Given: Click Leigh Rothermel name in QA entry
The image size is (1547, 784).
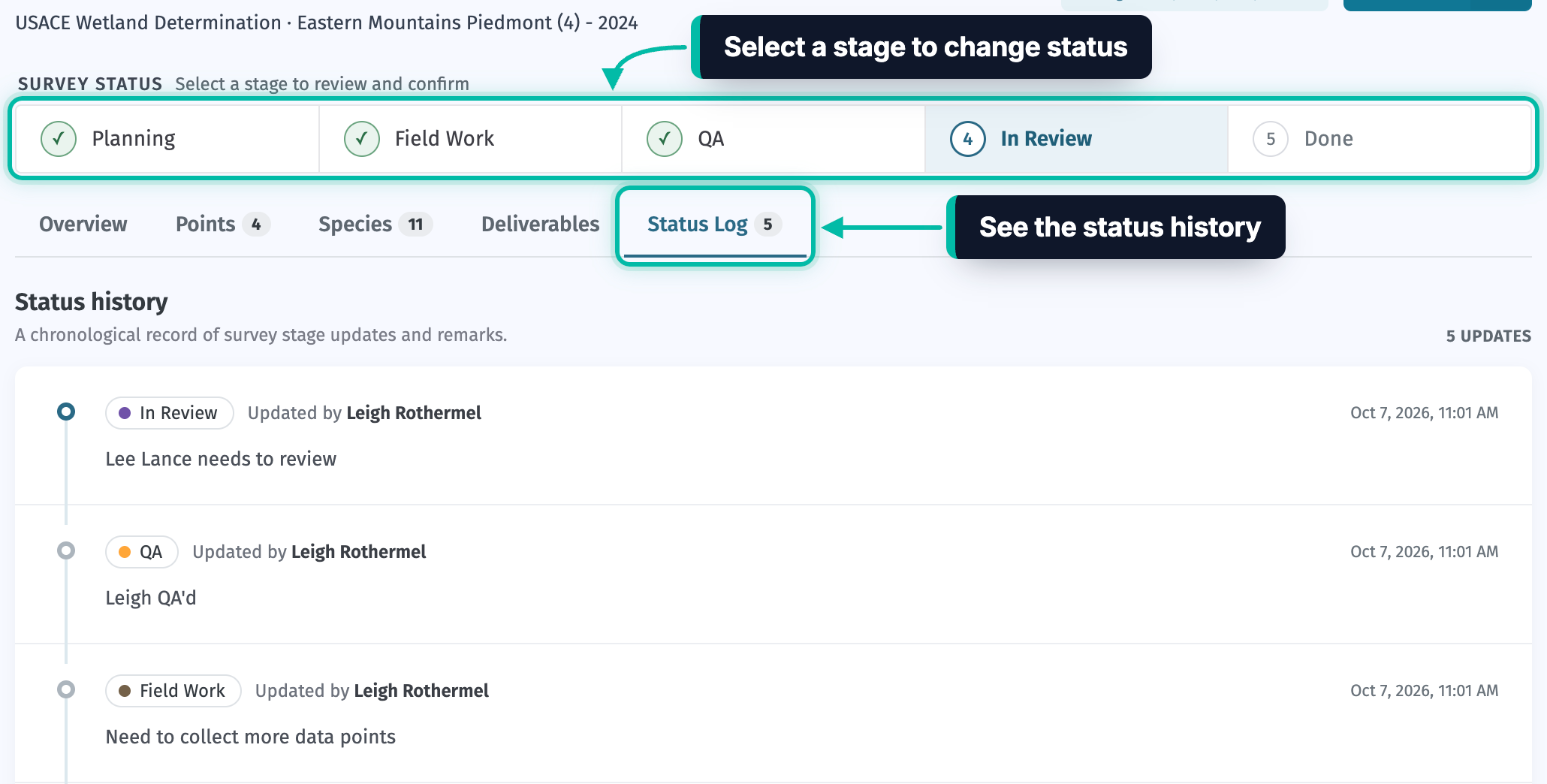Looking at the screenshot, I should click(x=359, y=552).
